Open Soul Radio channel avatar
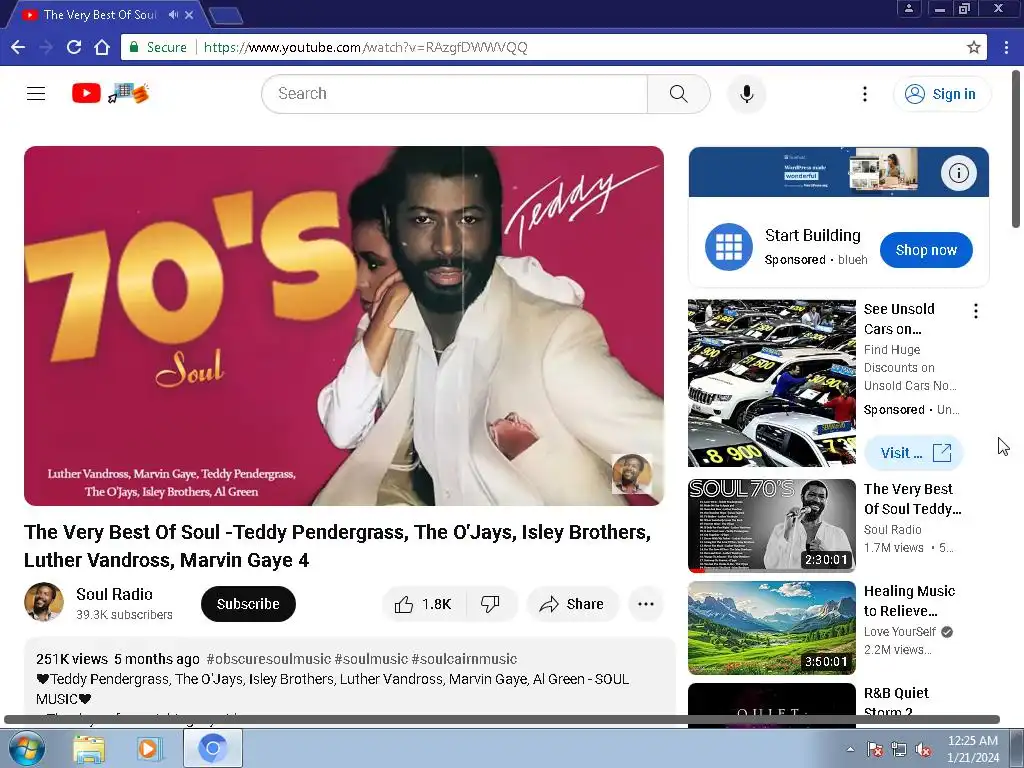 [44, 602]
